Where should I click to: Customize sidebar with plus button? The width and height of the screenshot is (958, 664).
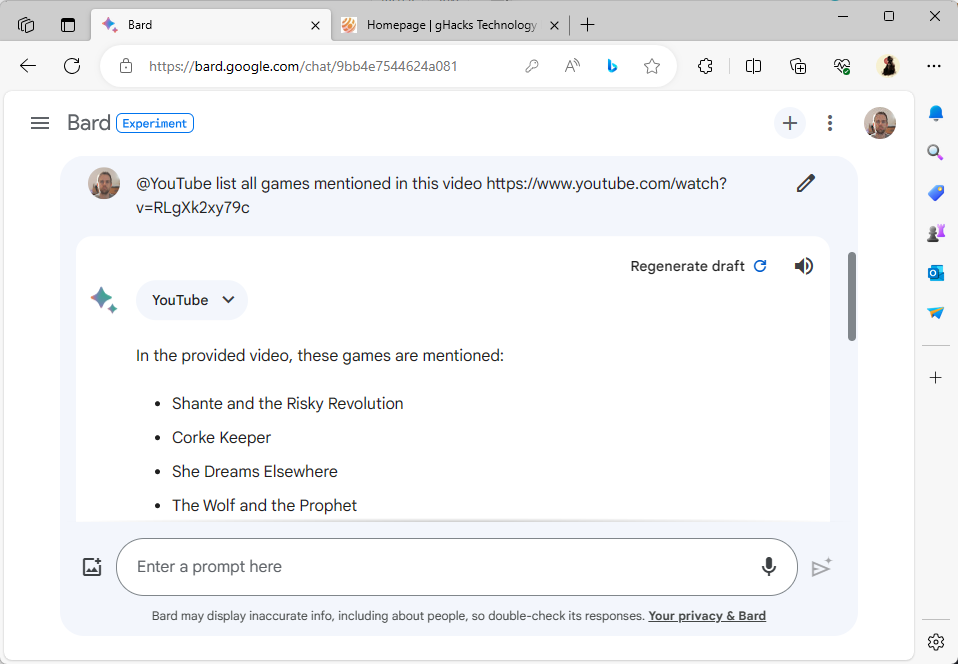(935, 378)
